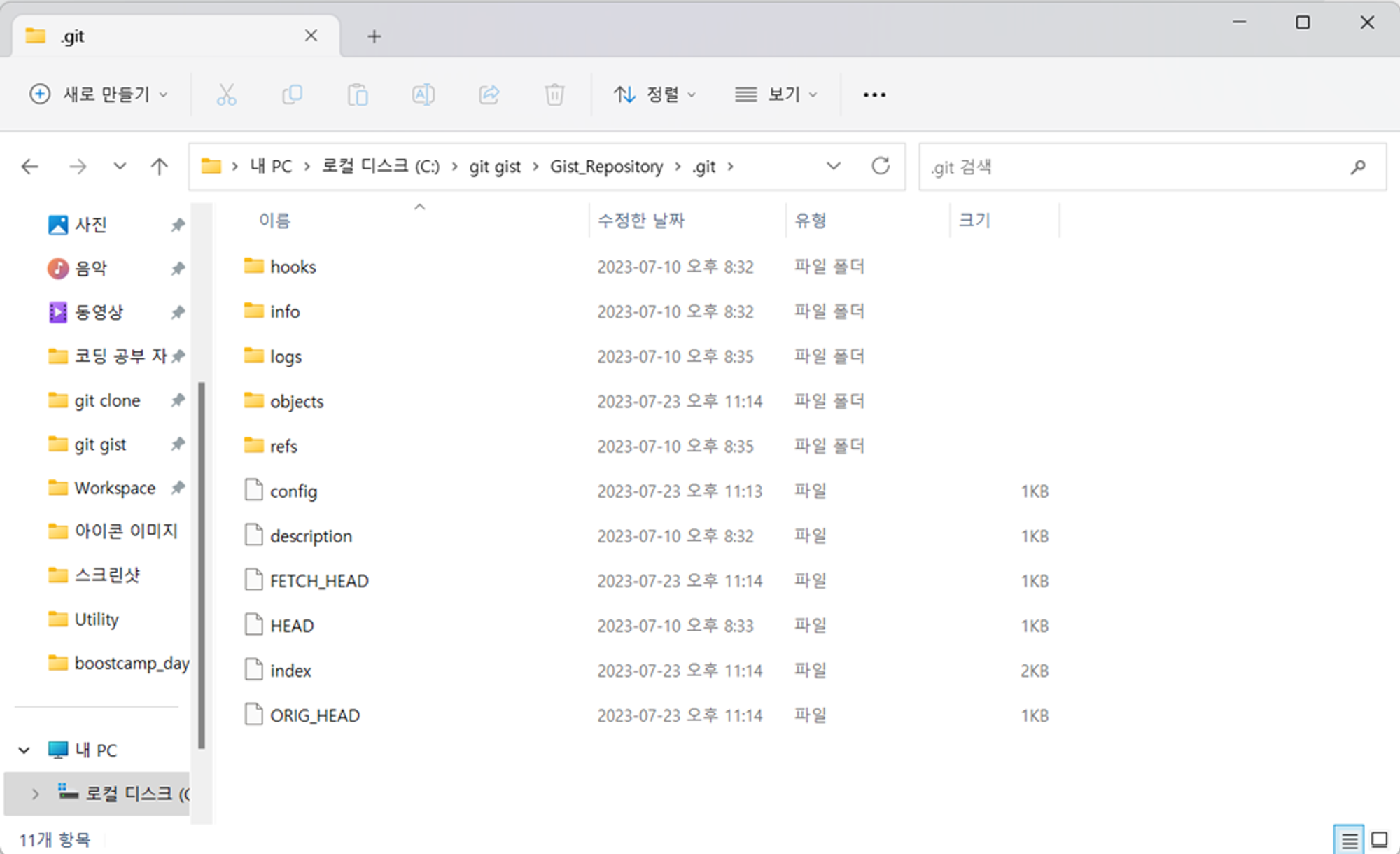
Task: Sort by 이름 column header
Action: point(274,220)
